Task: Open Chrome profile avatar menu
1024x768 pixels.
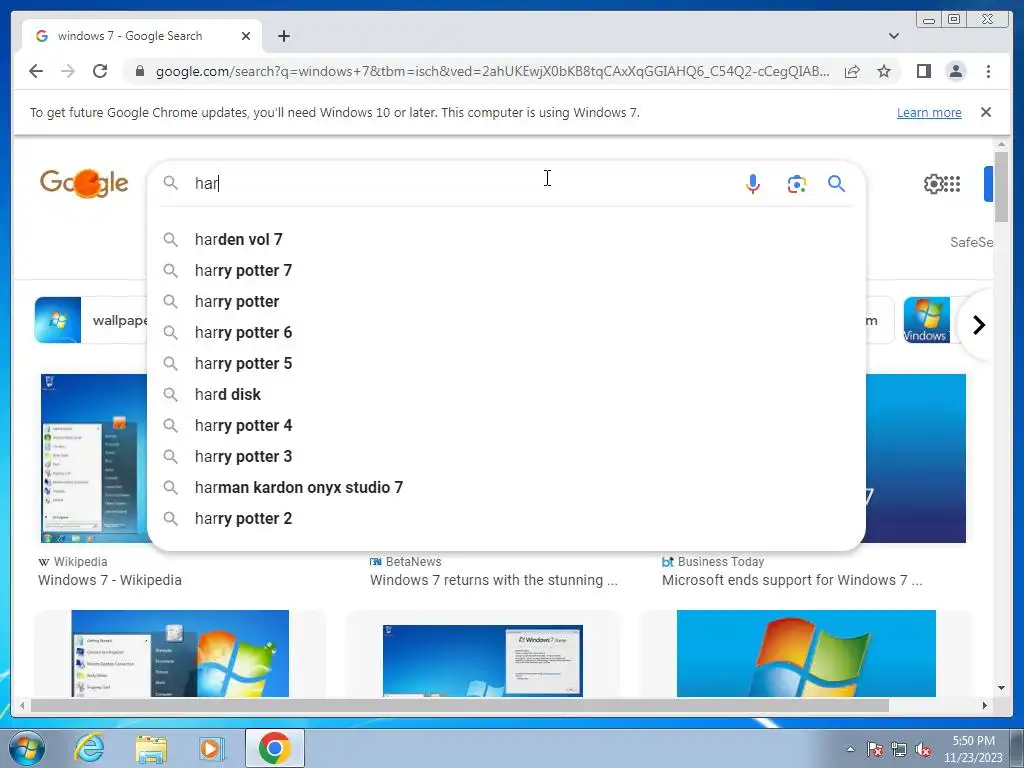Action: point(955,71)
